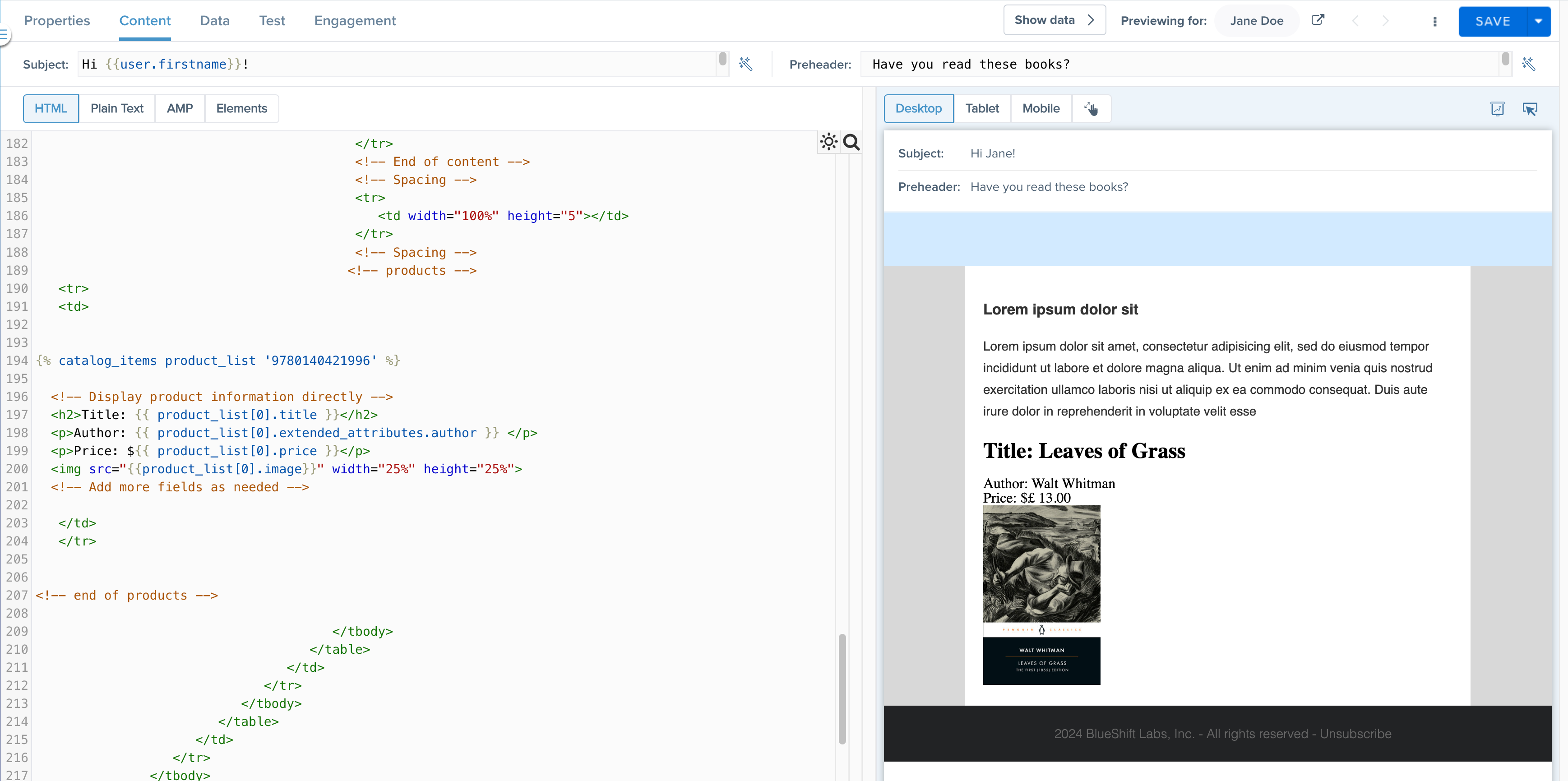The height and width of the screenshot is (781, 1568).
Task: Go to the Engagement tab
Action: coord(355,21)
